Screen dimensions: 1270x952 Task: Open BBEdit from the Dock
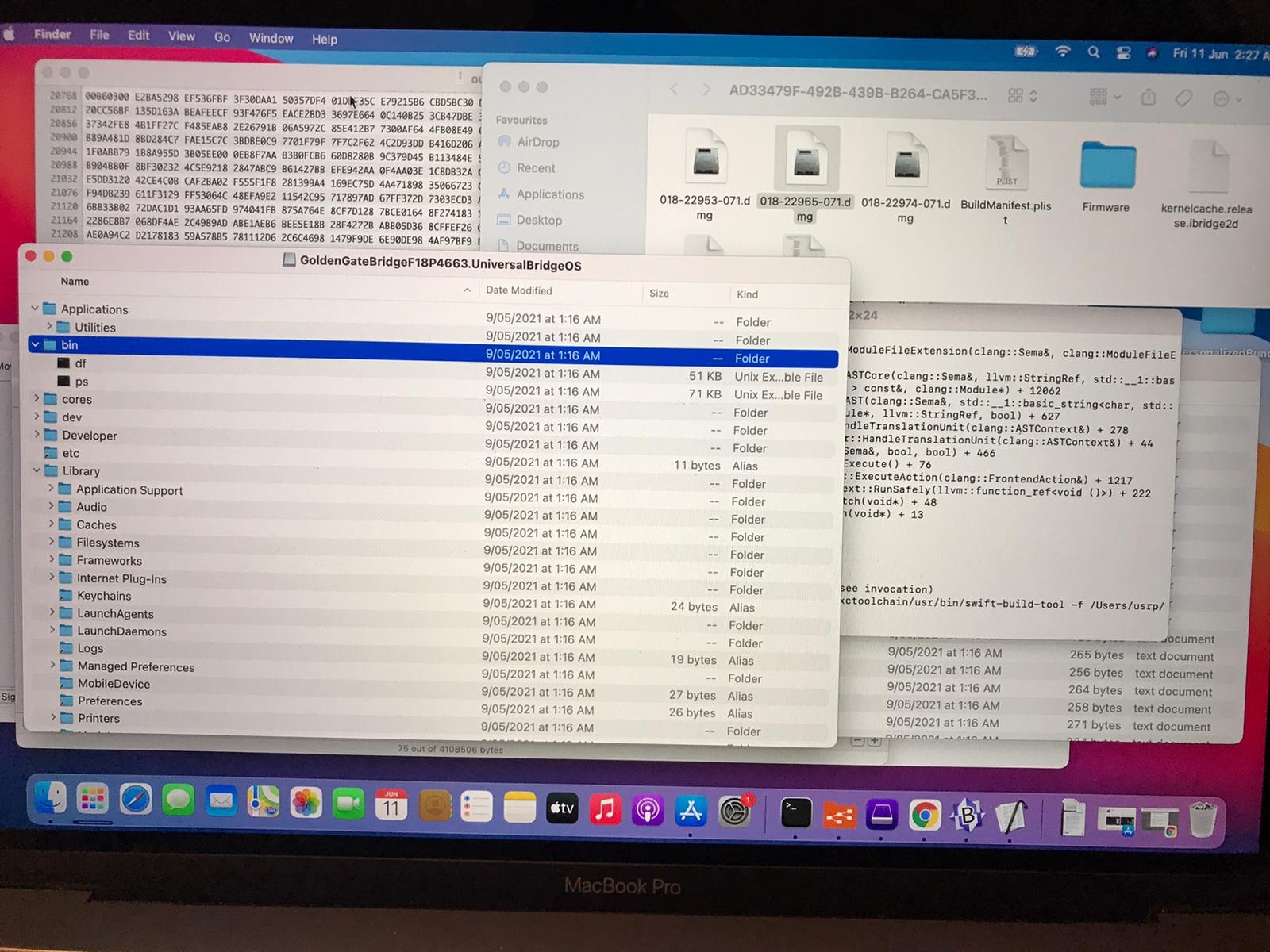pyautogui.click(x=967, y=816)
